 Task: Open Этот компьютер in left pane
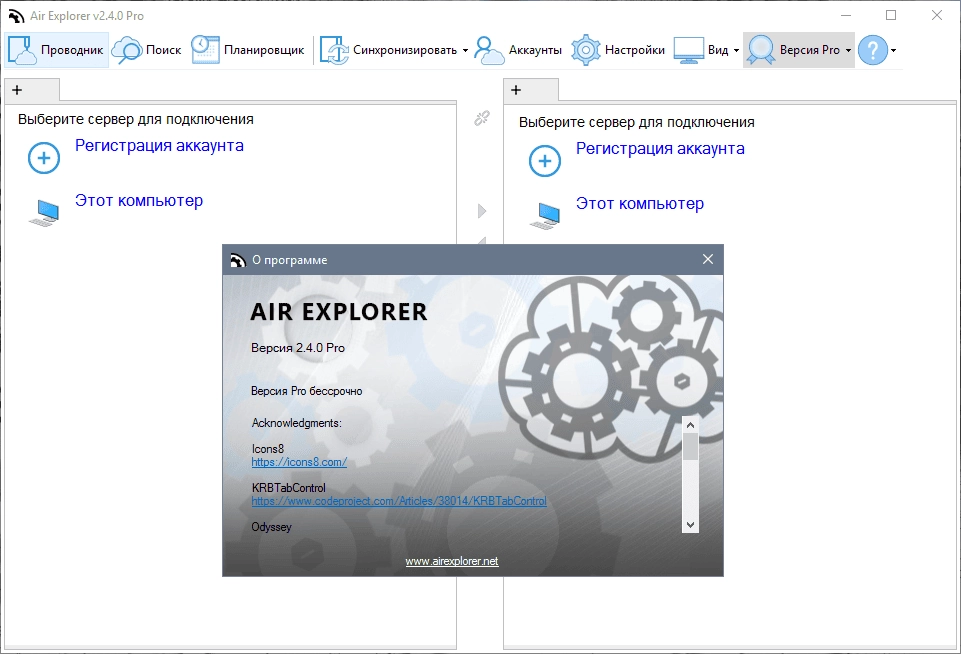click(139, 201)
